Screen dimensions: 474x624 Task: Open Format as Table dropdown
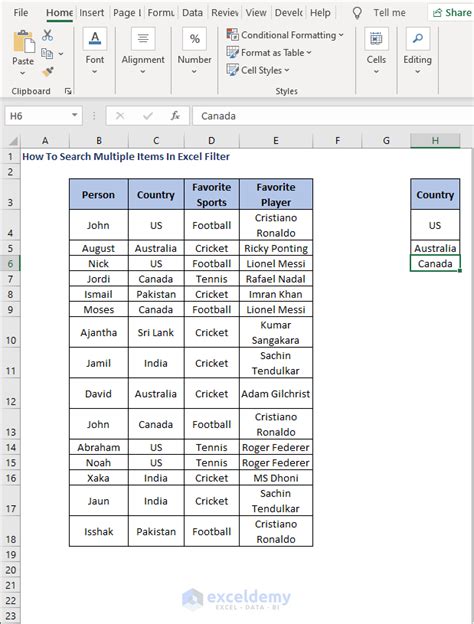click(269, 53)
